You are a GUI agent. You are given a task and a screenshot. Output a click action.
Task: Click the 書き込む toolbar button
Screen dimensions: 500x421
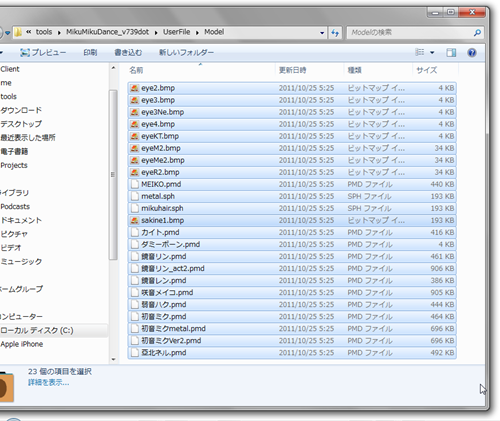pos(128,52)
